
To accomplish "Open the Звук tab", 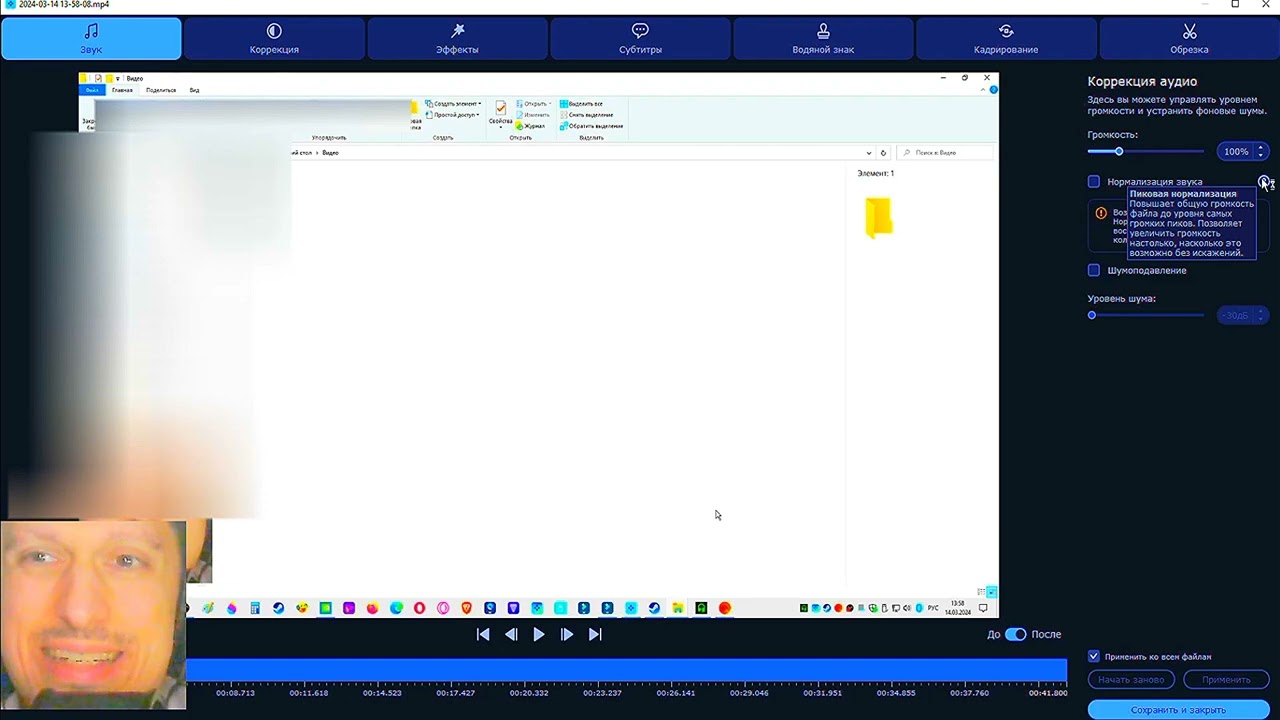I will [x=91, y=39].
